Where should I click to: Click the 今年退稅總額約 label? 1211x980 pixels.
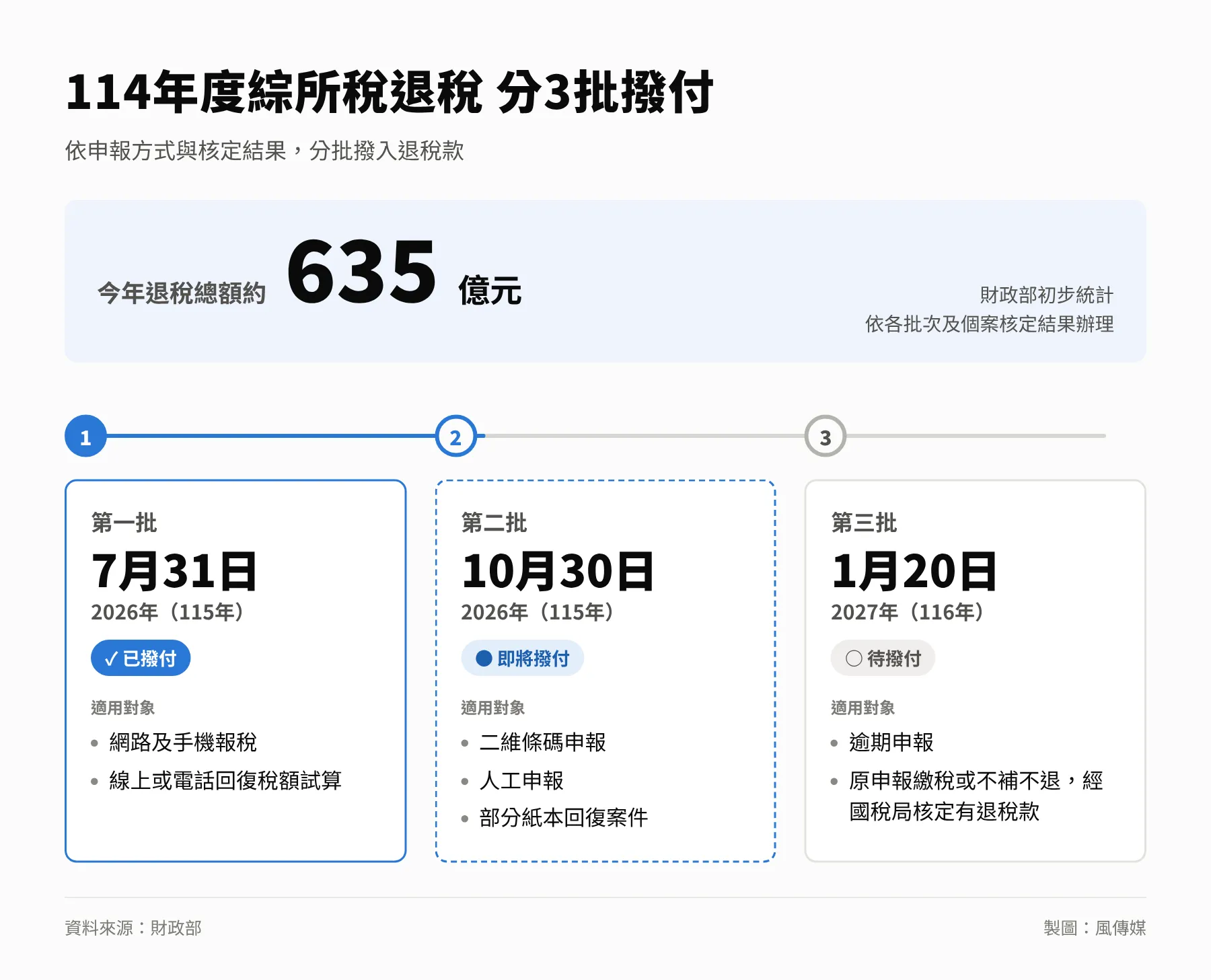point(182,293)
